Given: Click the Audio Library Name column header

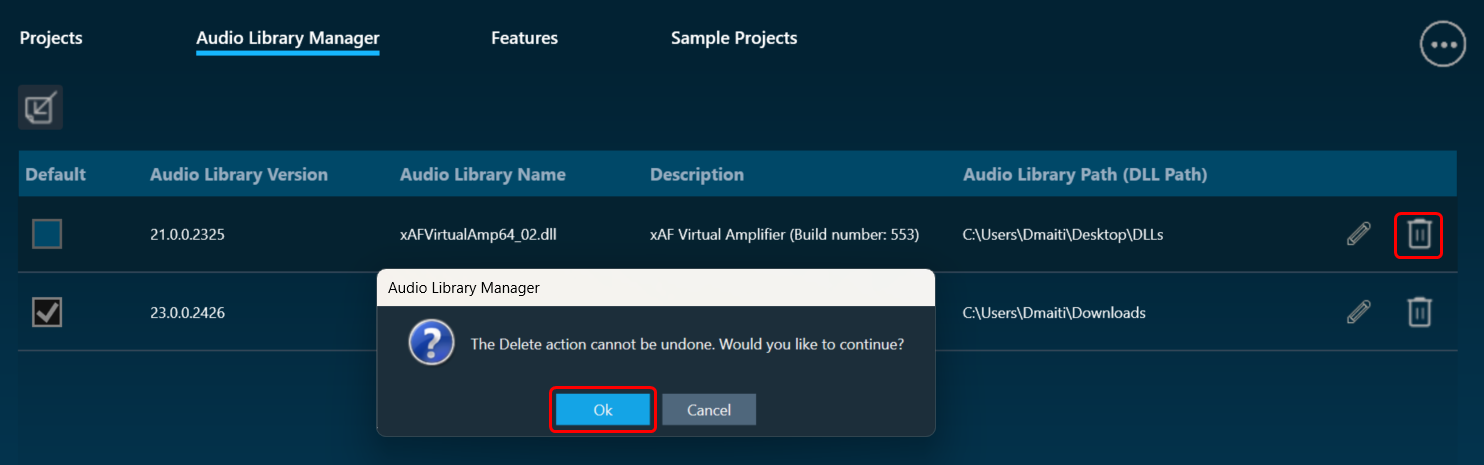Looking at the screenshot, I should 483,174.
